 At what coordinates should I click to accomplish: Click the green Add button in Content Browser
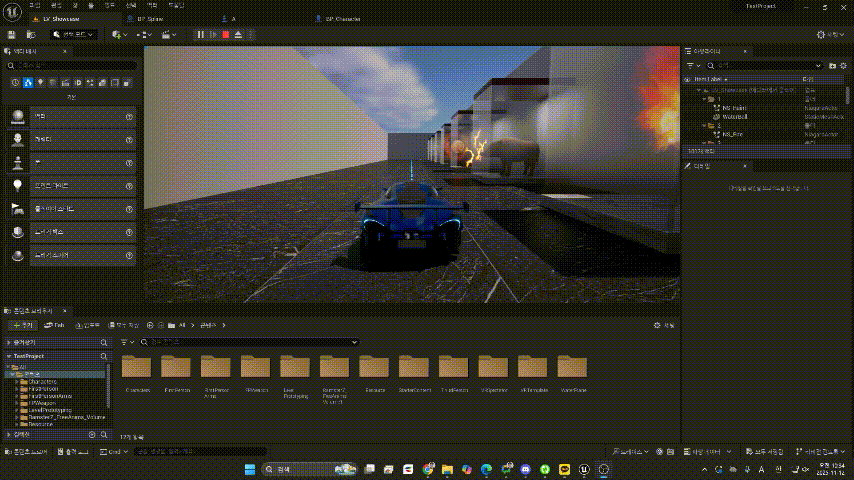point(23,325)
